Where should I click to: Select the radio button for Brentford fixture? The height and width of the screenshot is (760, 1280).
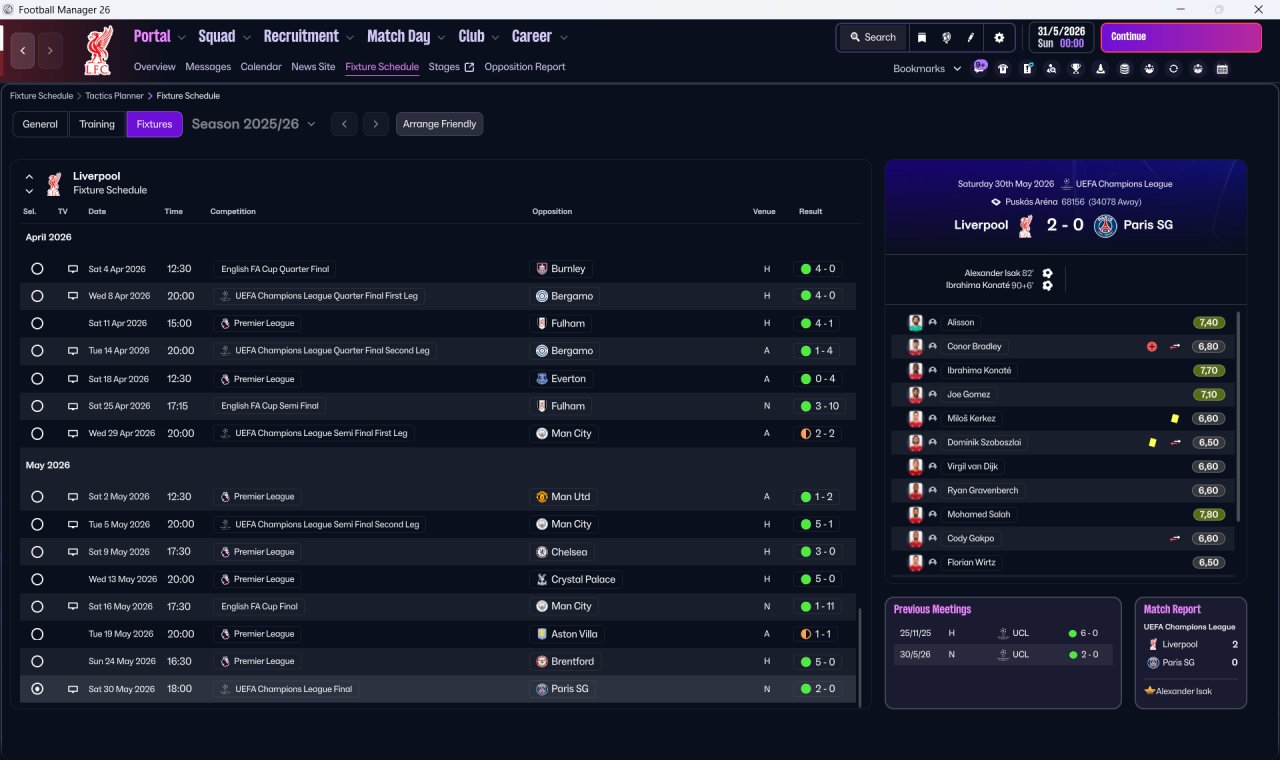coord(37,661)
